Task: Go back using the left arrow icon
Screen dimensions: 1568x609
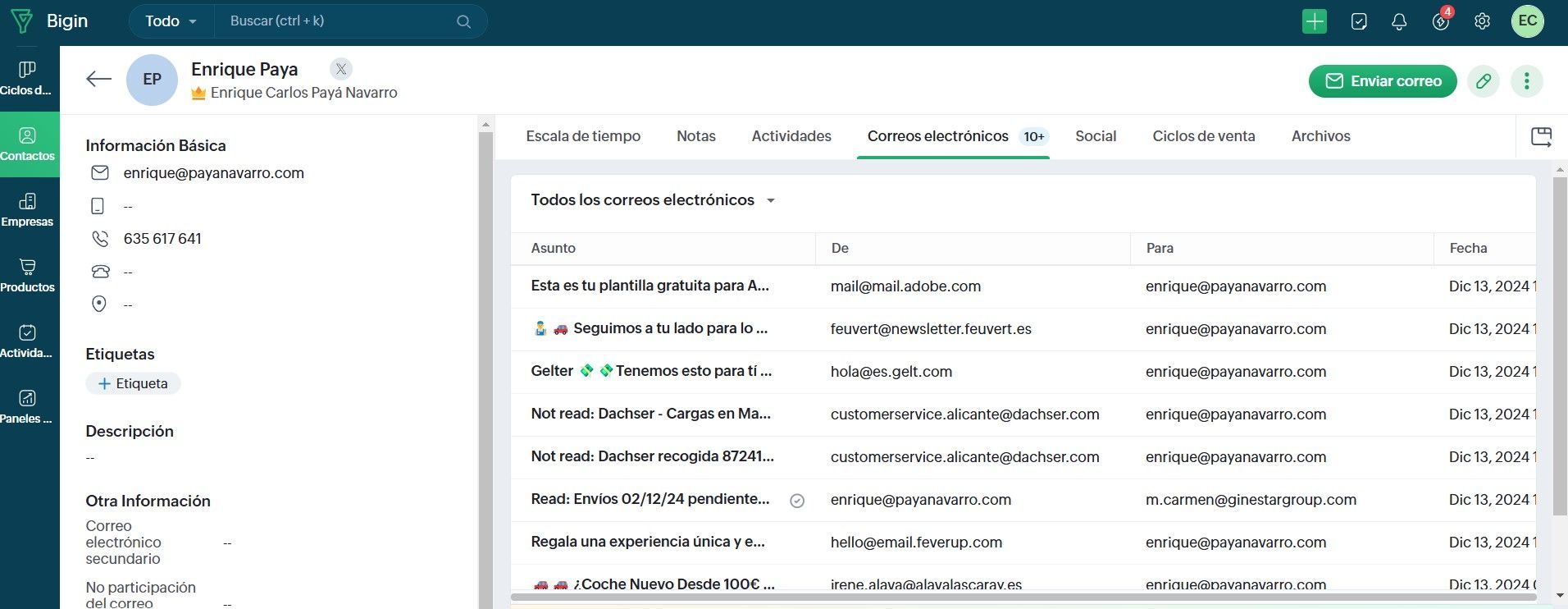Action: pyautogui.click(x=98, y=79)
